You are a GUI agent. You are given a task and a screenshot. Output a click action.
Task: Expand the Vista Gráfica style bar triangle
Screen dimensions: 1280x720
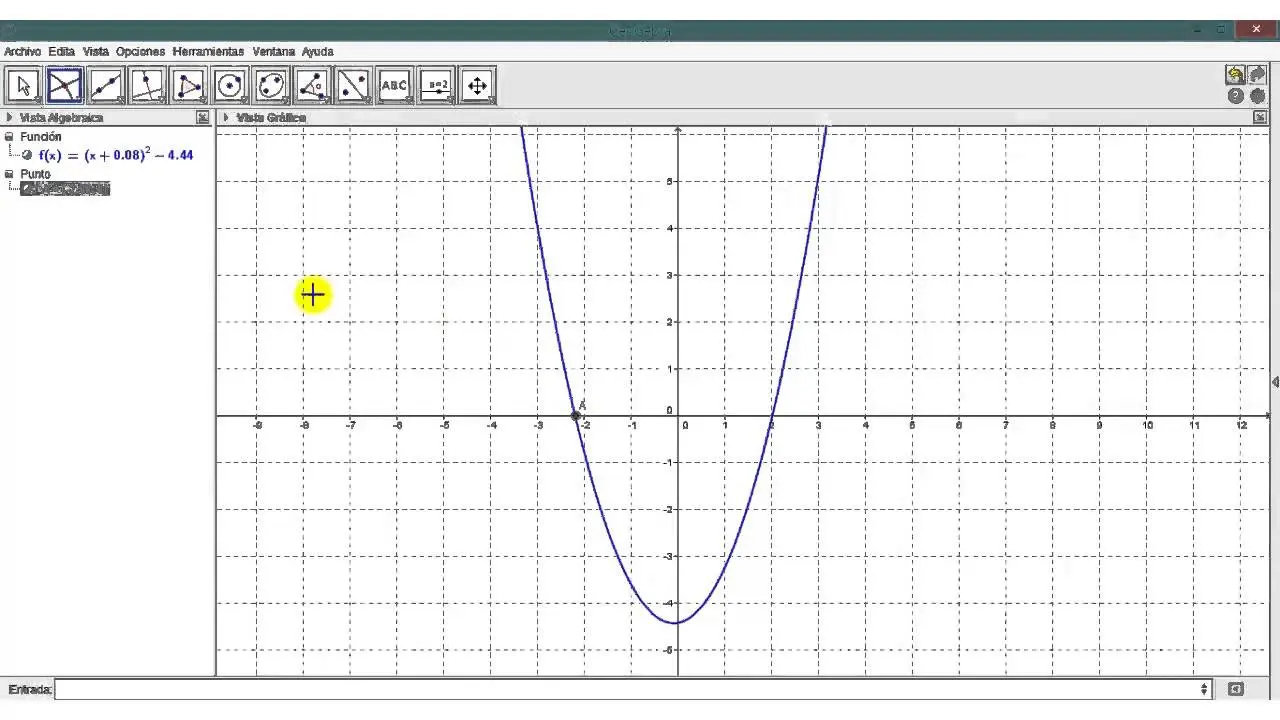click(226, 118)
